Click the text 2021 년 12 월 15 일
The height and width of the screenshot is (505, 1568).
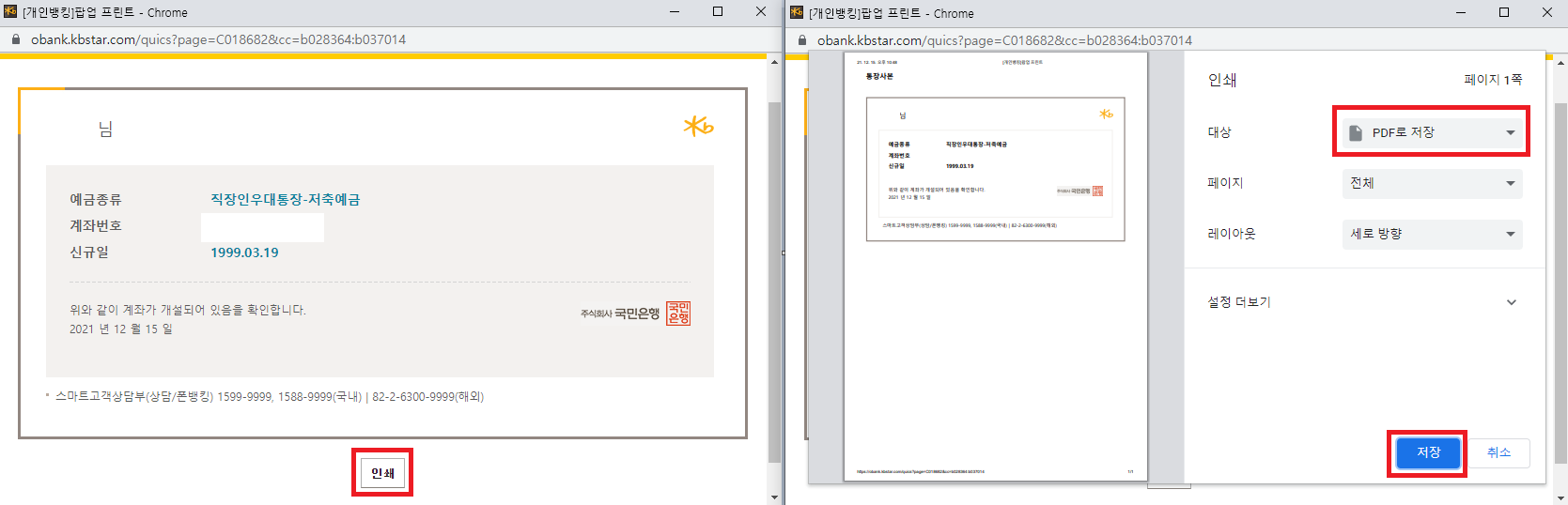pyautogui.click(x=121, y=329)
